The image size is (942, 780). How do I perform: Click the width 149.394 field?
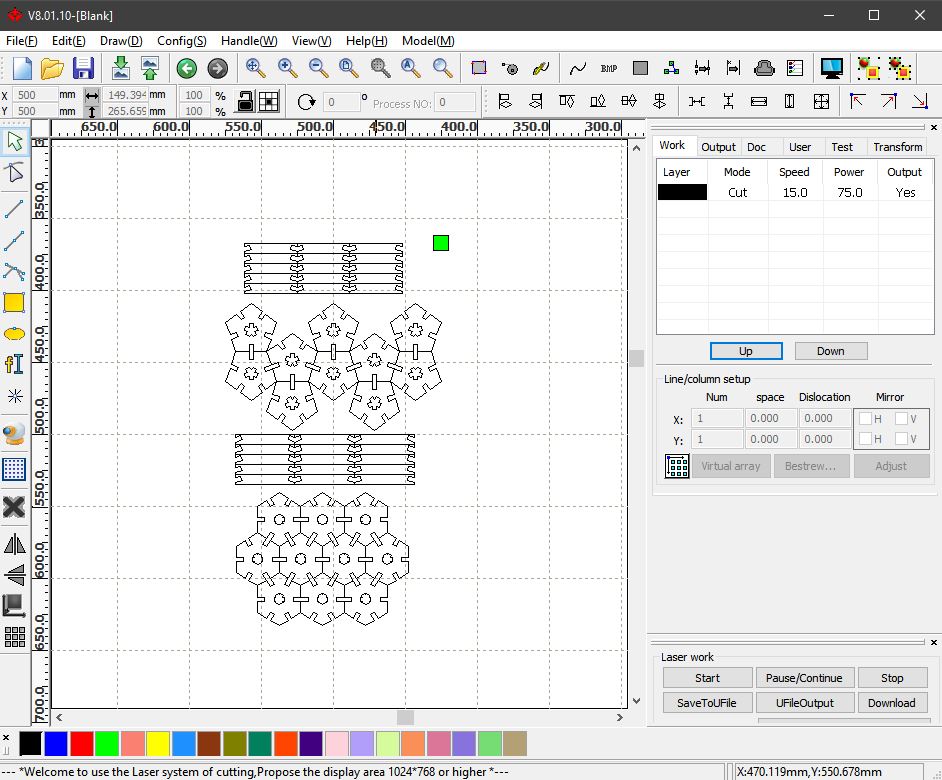[125, 95]
